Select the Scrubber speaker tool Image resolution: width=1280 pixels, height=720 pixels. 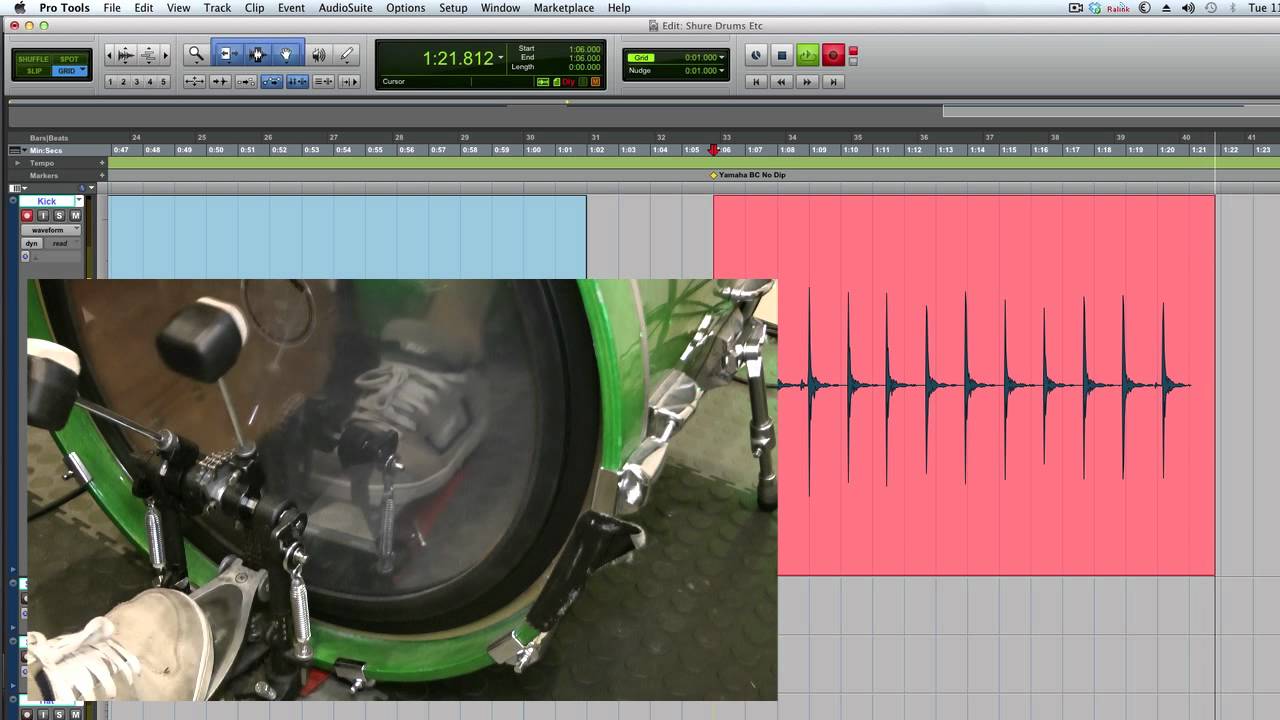(x=319, y=55)
